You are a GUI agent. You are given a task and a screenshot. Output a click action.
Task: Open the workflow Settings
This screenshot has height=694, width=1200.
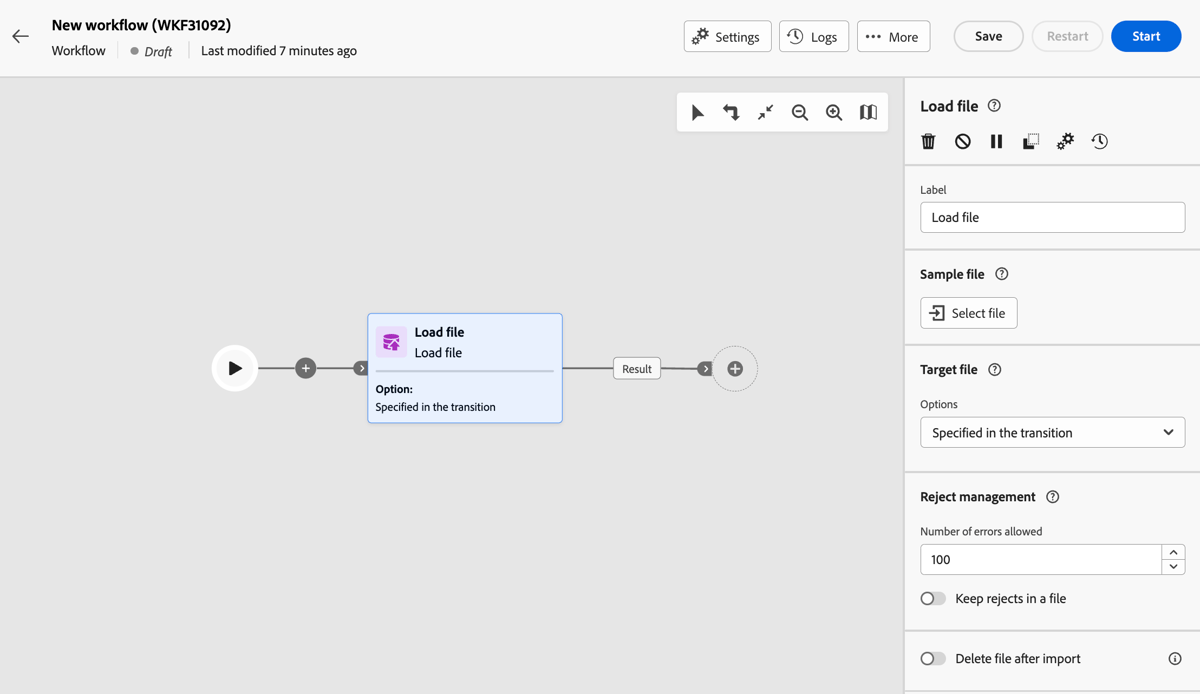coord(727,36)
